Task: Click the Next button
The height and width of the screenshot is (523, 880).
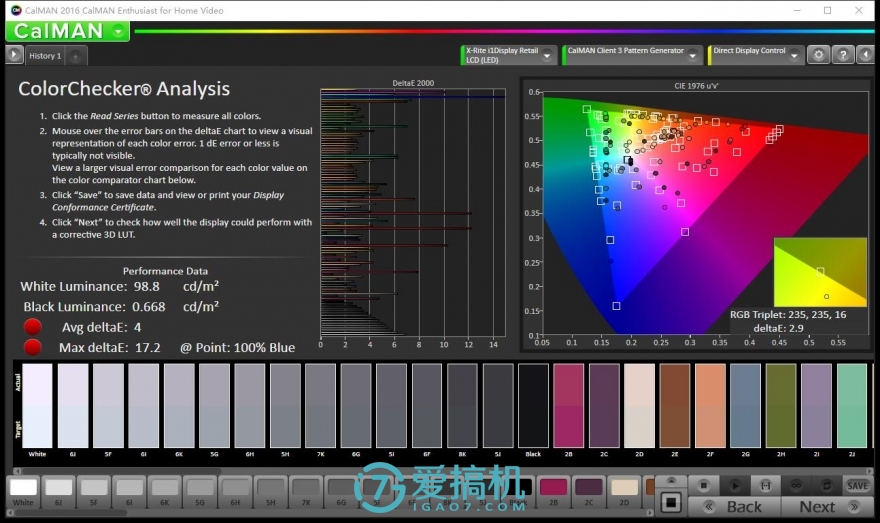Action: pyautogui.click(x=827, y=507)
